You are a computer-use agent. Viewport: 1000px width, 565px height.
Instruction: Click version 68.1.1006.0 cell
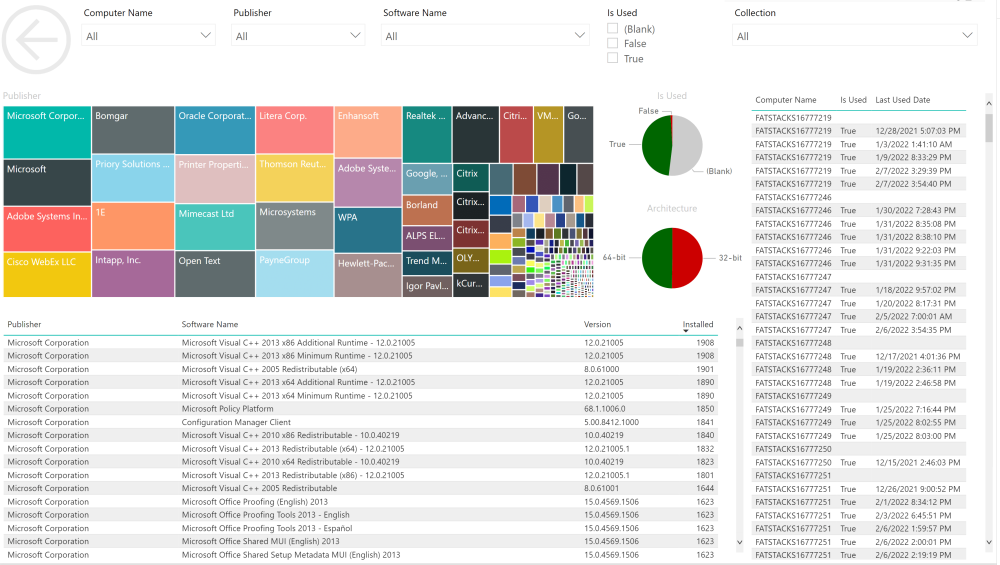[x=605, y=409]
